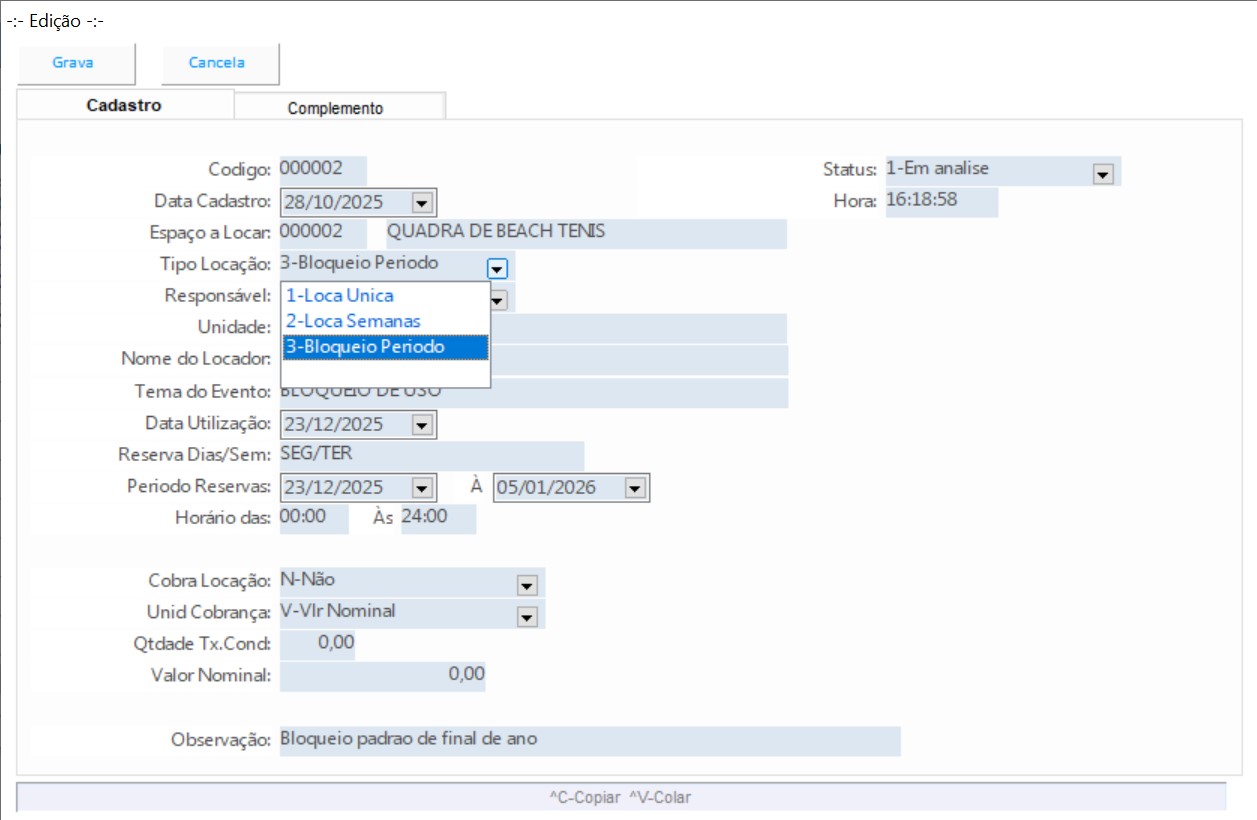Open the Status dropdown arrow

point(1103,174)
